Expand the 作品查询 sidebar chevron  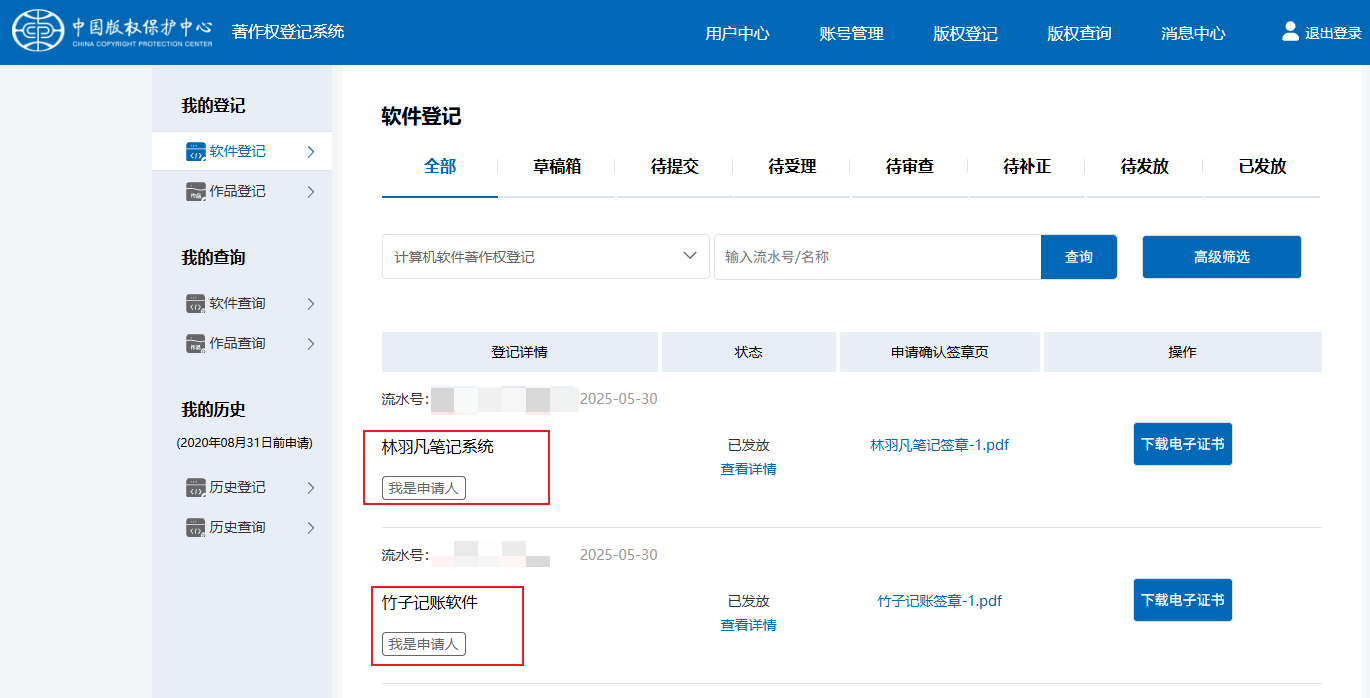click(311, 344)
